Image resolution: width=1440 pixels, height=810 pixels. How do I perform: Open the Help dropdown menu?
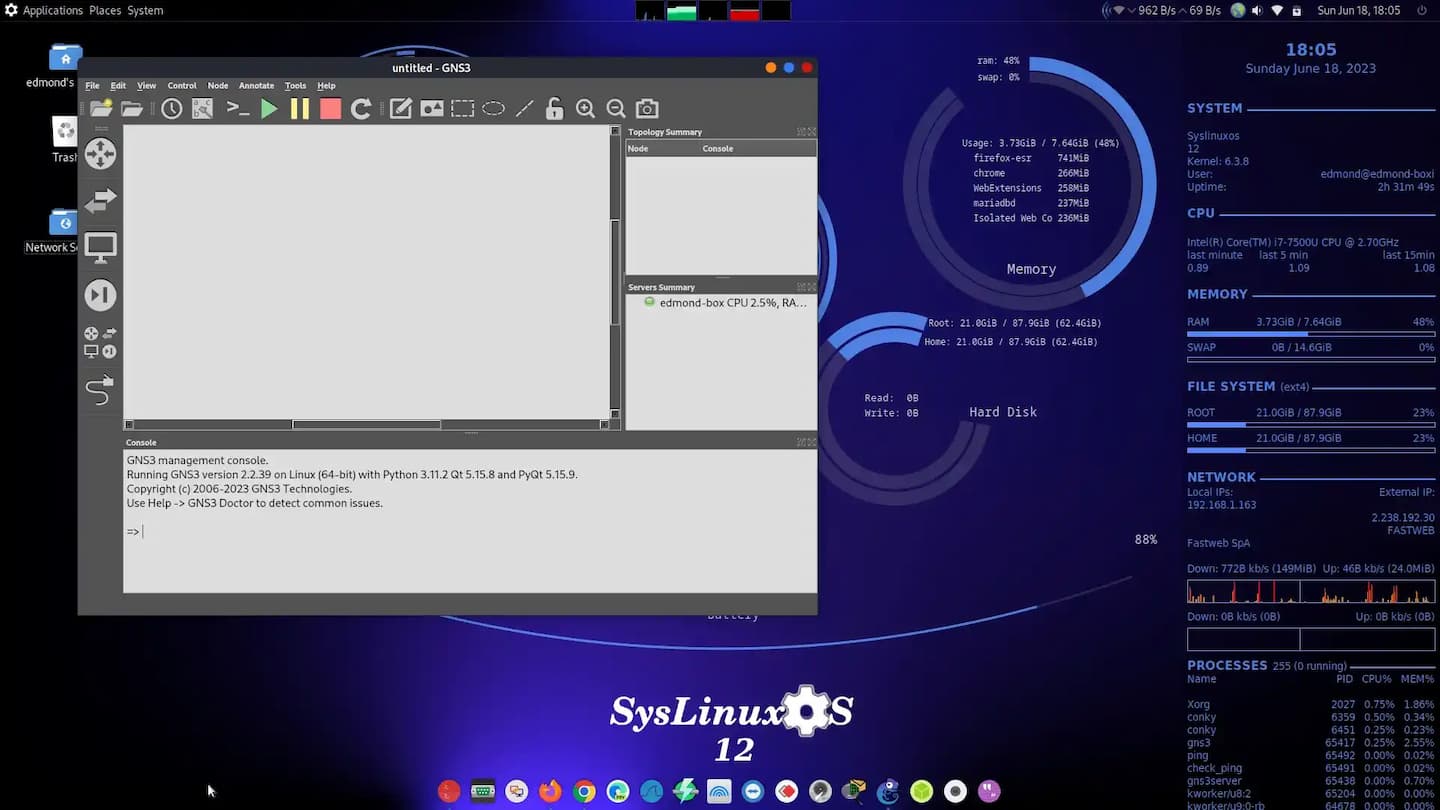(x=326, y=86)
